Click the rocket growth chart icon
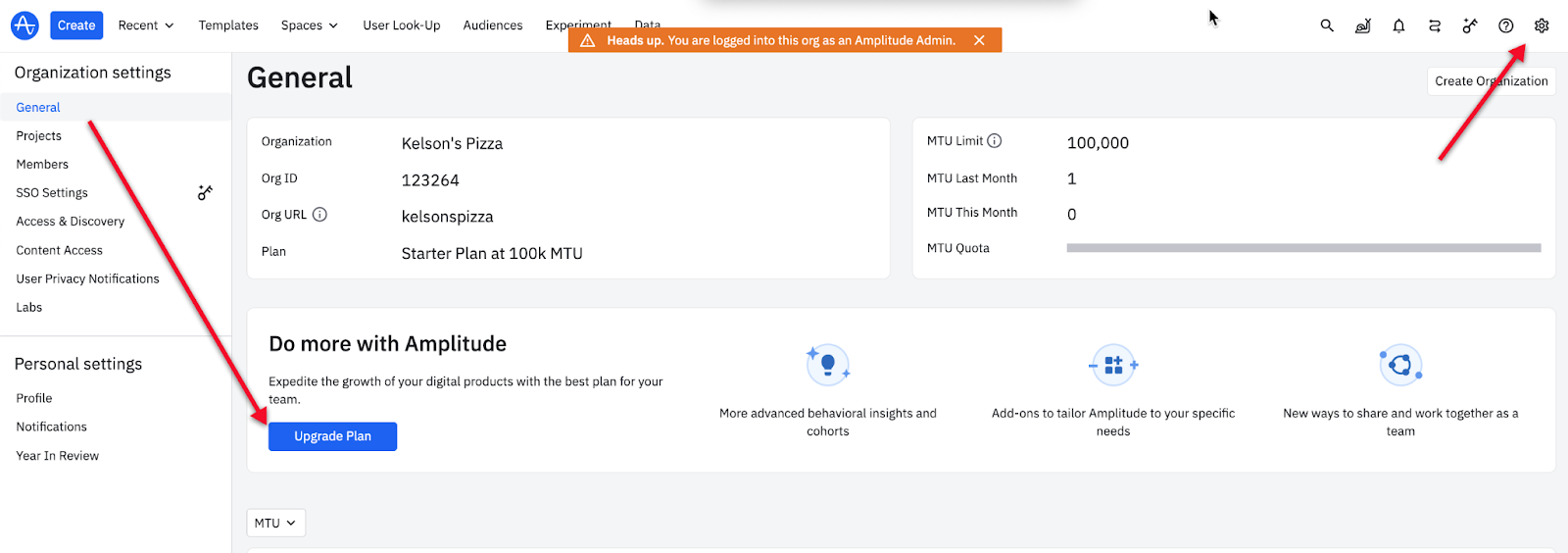Viewport: 1568px width, 553px height. [1363, 25]
